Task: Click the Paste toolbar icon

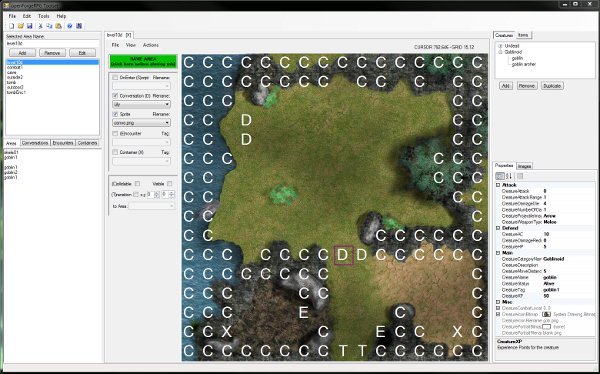Action: click(x=59, y=26)
